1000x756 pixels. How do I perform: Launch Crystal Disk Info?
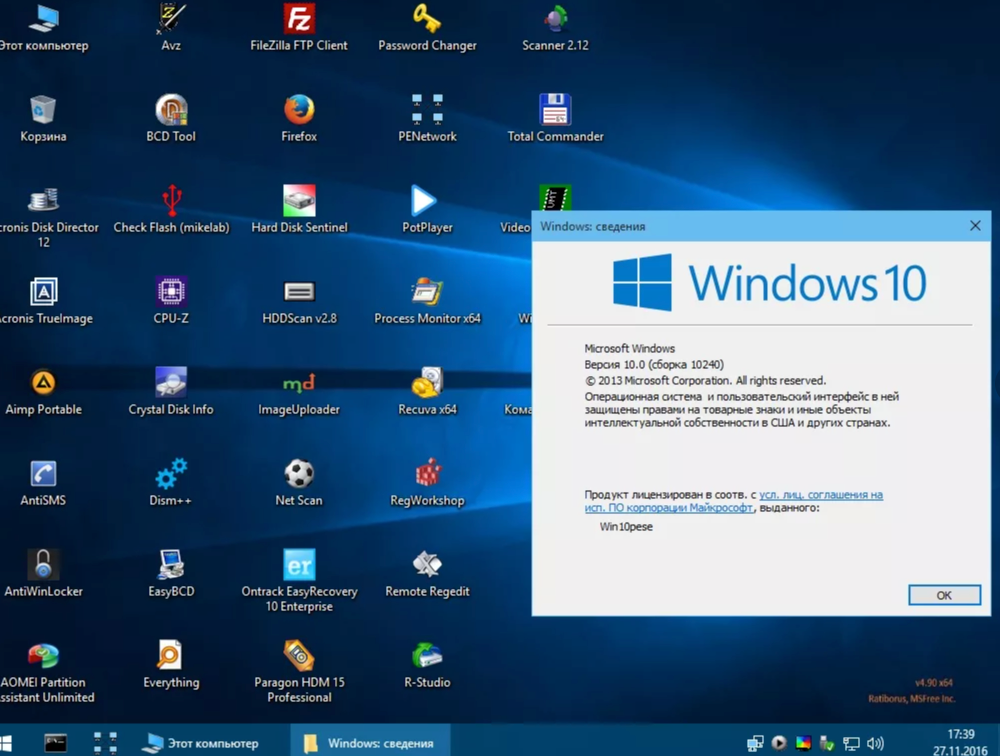pos(171,392)
